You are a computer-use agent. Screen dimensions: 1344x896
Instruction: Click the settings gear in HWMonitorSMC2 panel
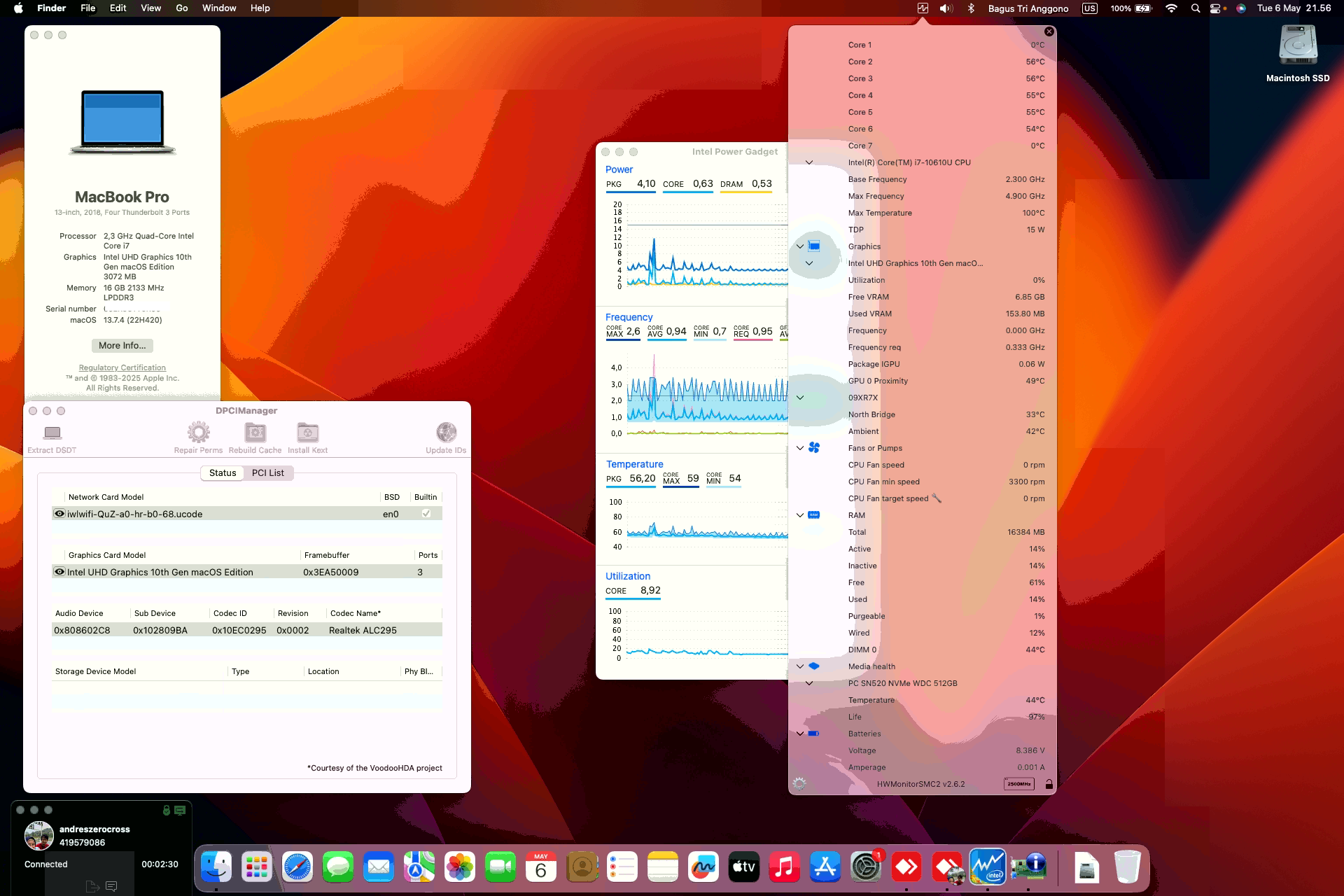click(x=798, y=783)
